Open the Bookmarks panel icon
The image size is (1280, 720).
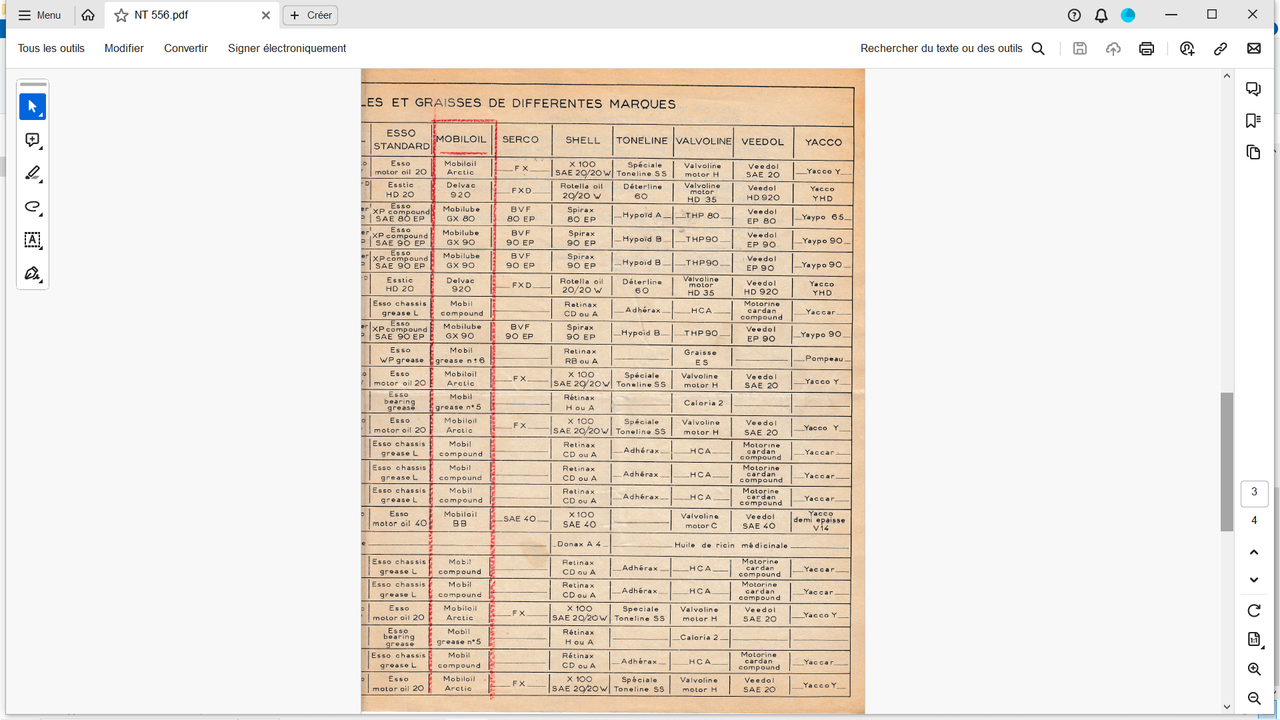(1253, 120)
